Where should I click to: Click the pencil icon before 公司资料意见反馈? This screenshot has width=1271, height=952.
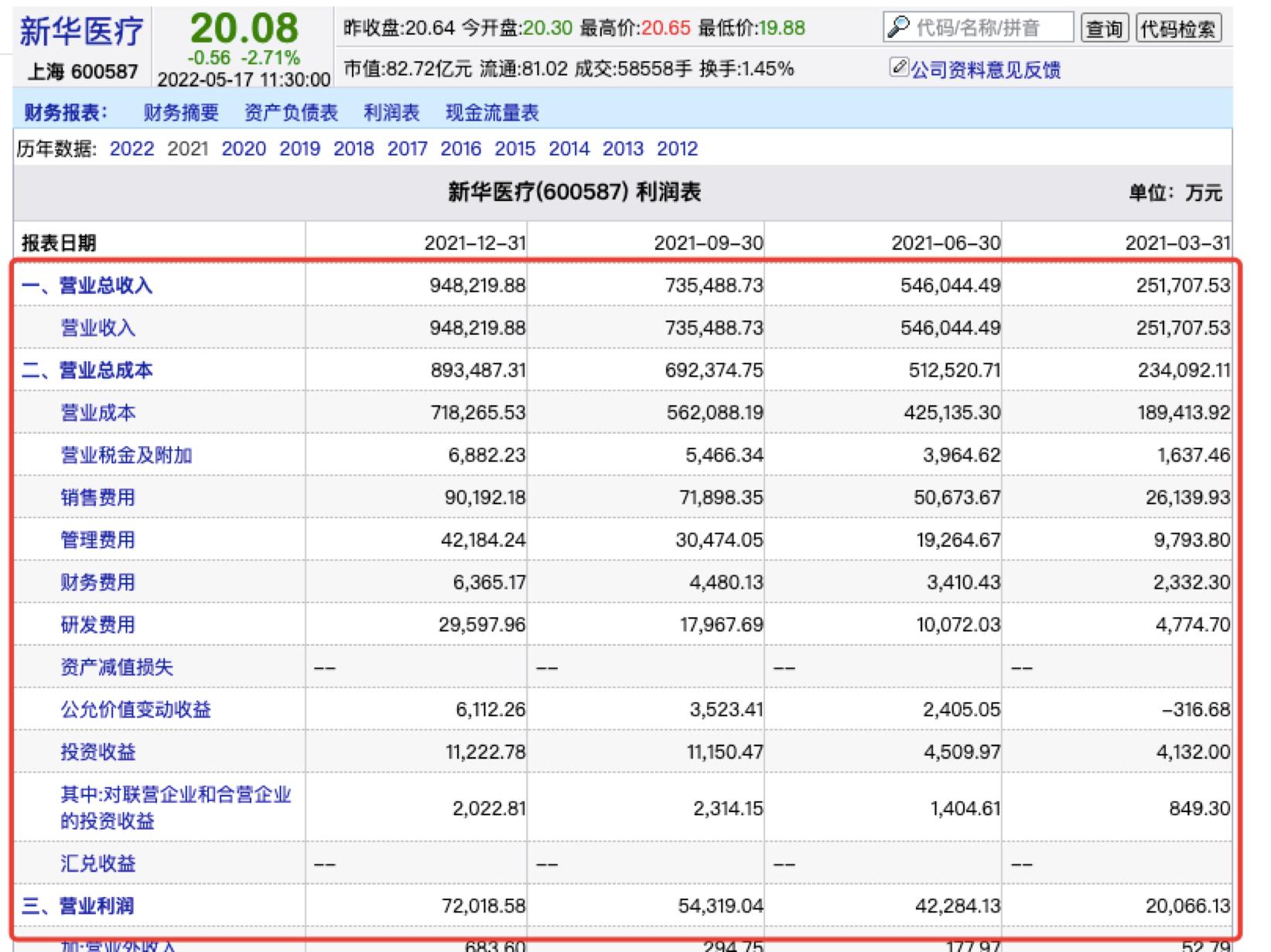(x=899, y=69)
